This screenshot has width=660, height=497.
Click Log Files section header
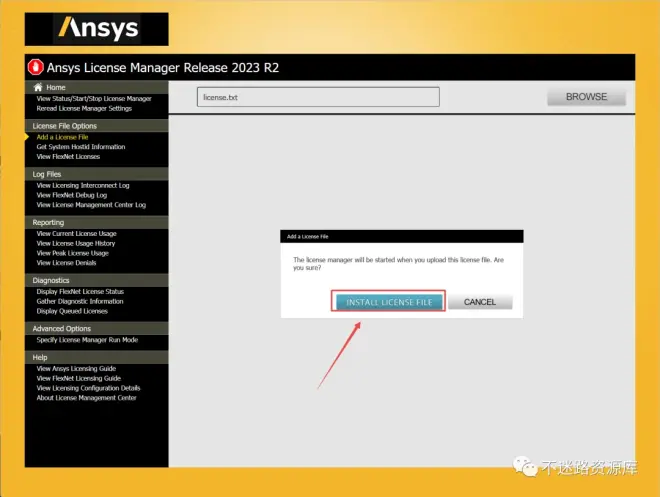point(96,174)
